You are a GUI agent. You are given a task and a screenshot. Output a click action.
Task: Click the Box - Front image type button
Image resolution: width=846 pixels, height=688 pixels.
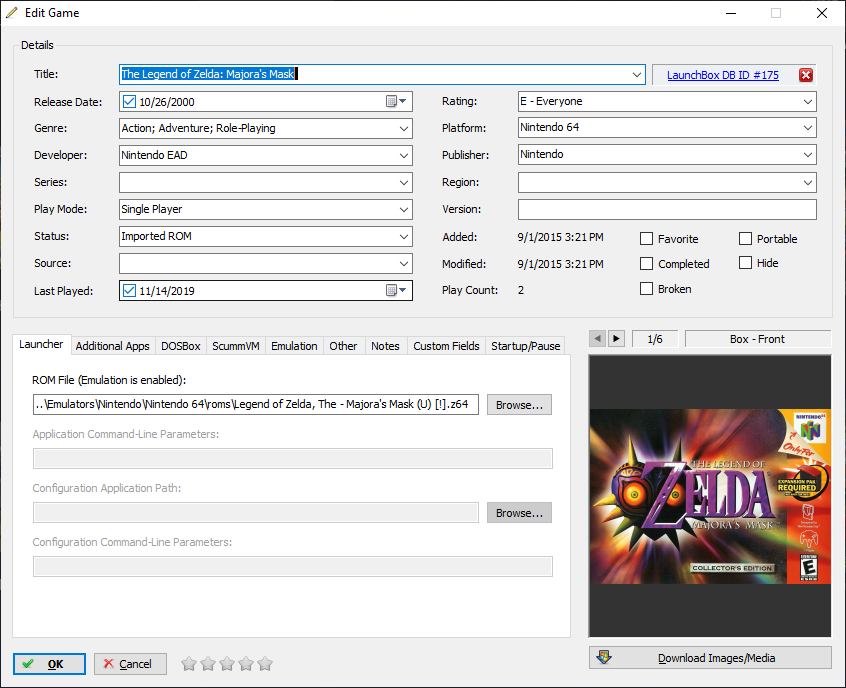758,339
